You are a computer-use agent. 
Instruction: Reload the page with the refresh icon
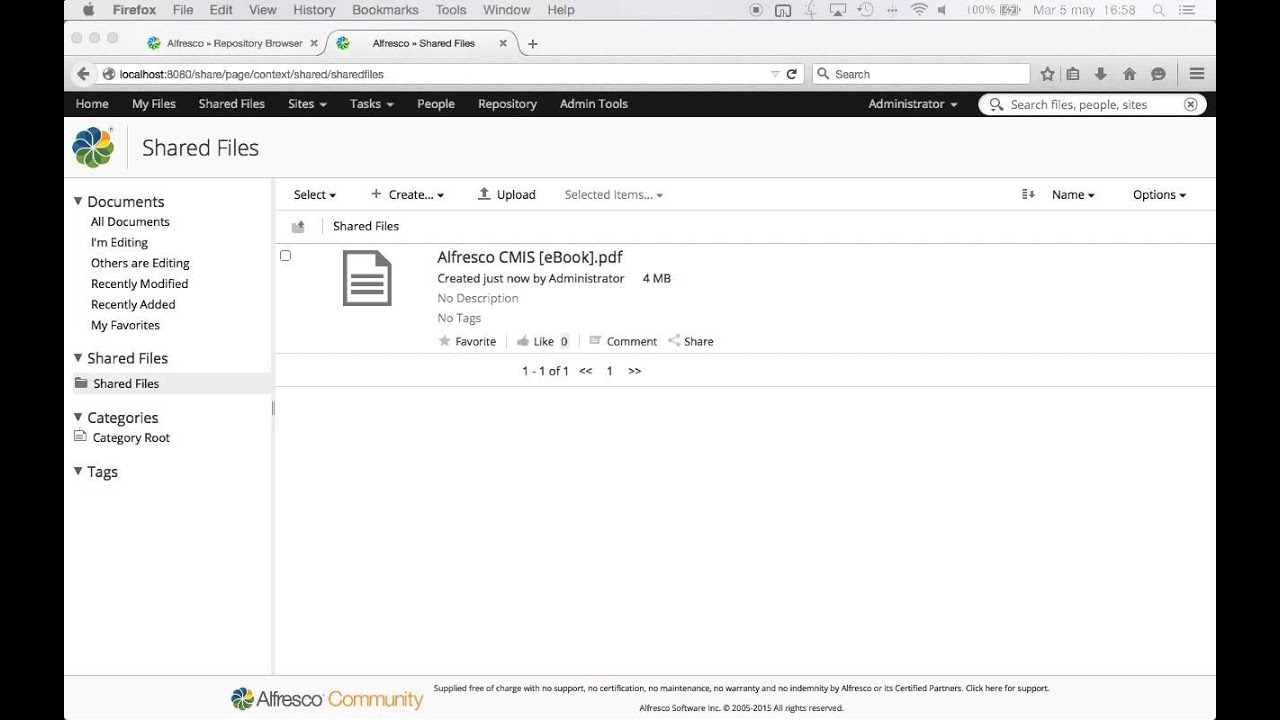click(x=792, y=74)
